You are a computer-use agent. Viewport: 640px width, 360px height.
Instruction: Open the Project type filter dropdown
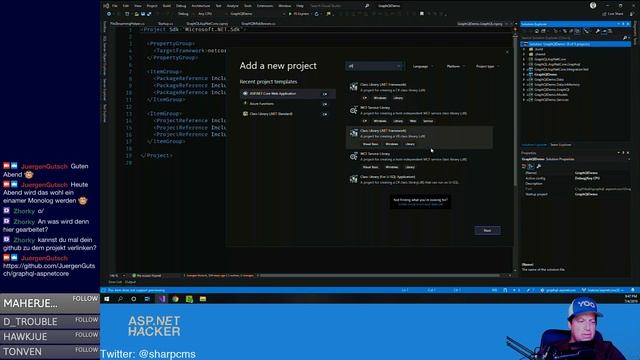487,66
